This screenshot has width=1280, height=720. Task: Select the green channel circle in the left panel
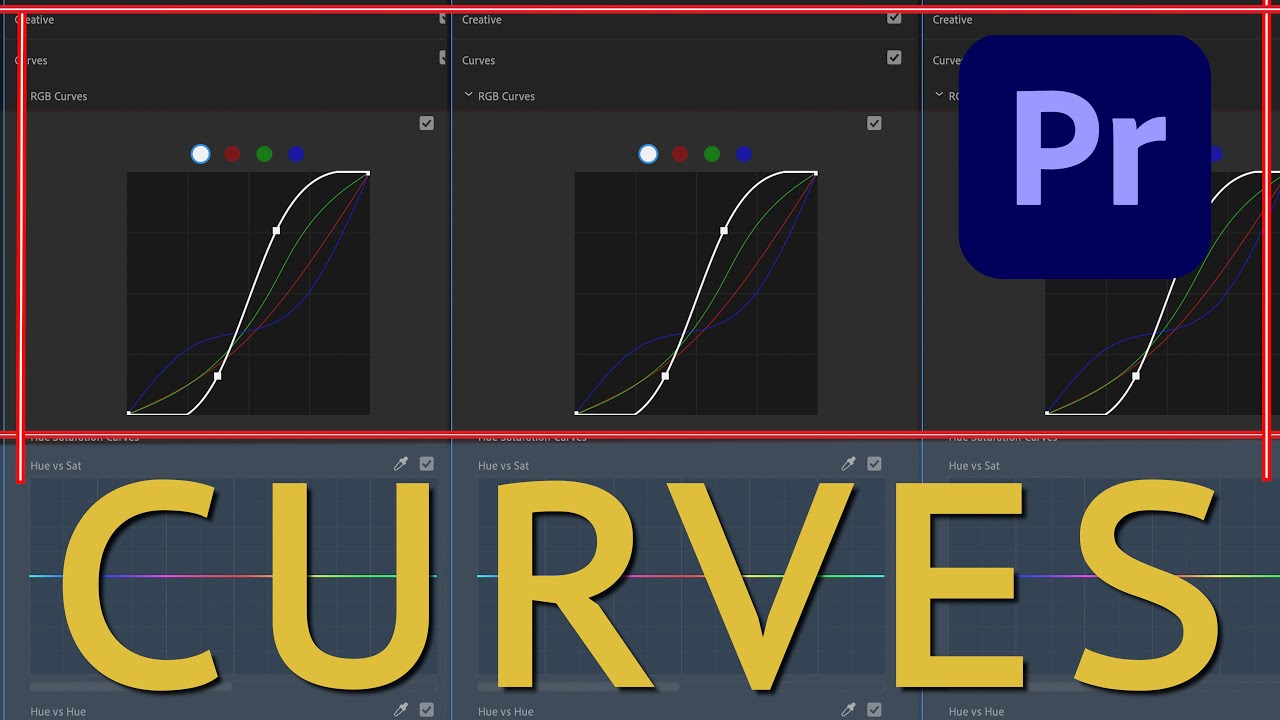coord(264,154)
